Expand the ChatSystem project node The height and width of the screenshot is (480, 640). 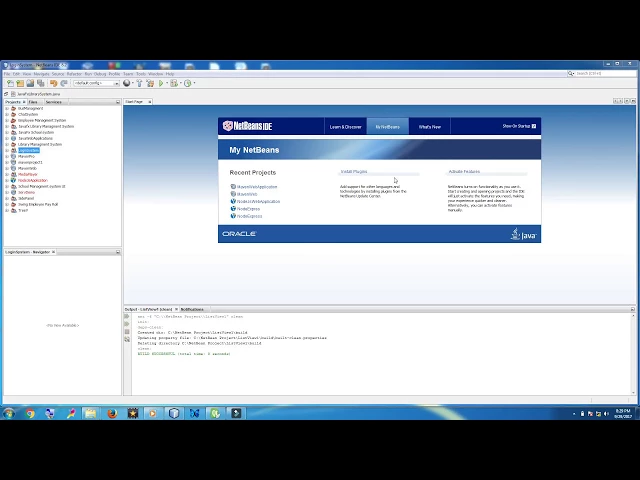click(7, 115)
